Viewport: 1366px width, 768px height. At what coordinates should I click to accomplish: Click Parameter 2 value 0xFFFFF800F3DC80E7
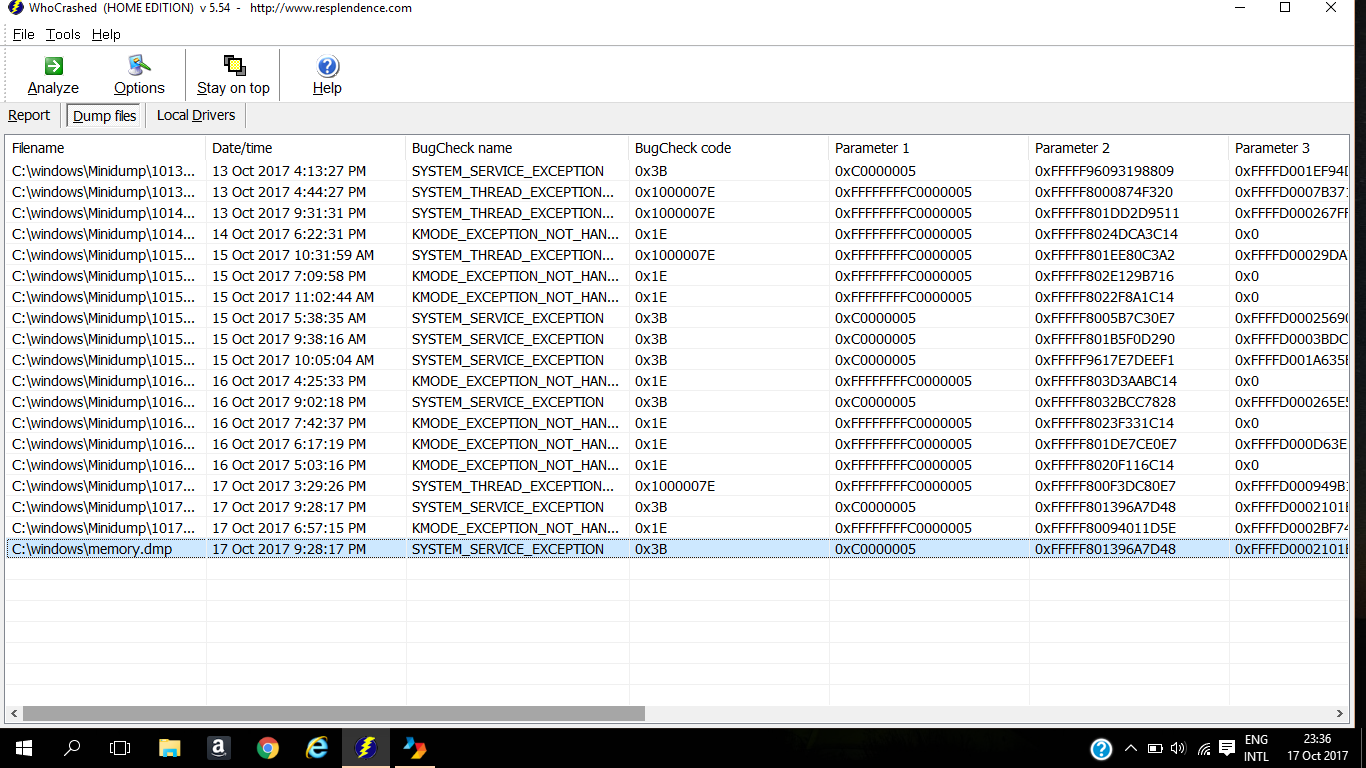(1106, 486)
